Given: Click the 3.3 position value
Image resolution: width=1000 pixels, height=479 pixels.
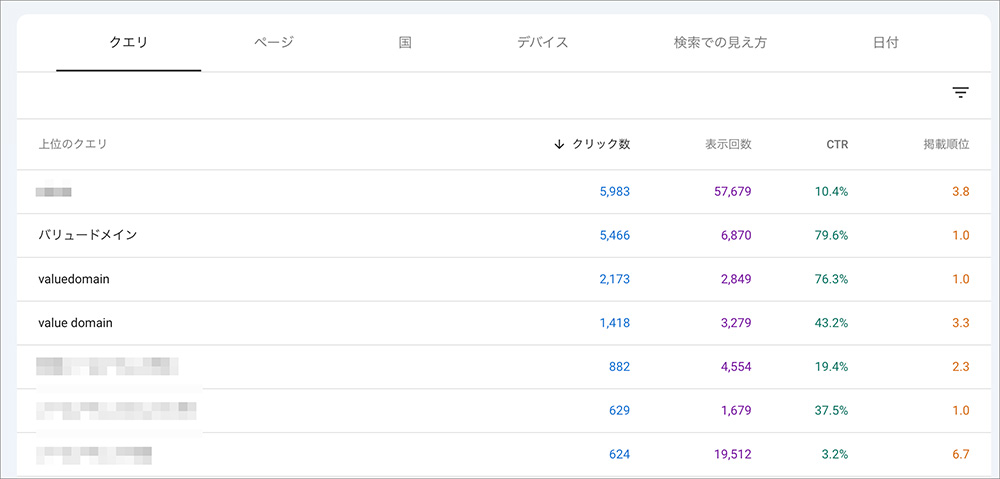Looking at the screenshot, I should pyautogui.click(x=961, y=323).
